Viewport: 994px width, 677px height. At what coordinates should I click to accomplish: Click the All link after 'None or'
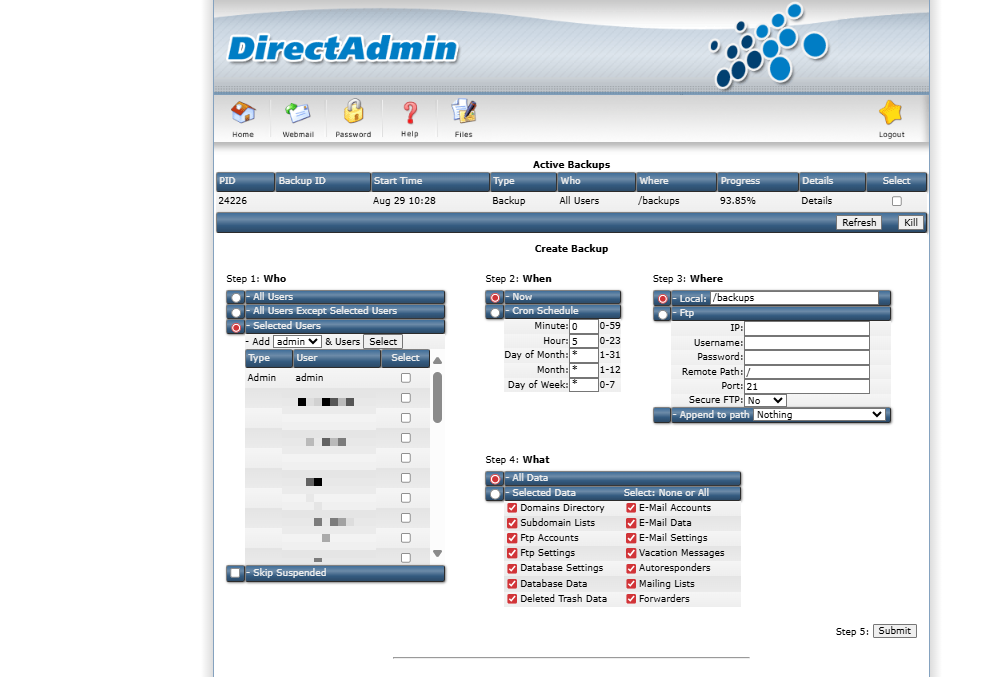point(703,493)
